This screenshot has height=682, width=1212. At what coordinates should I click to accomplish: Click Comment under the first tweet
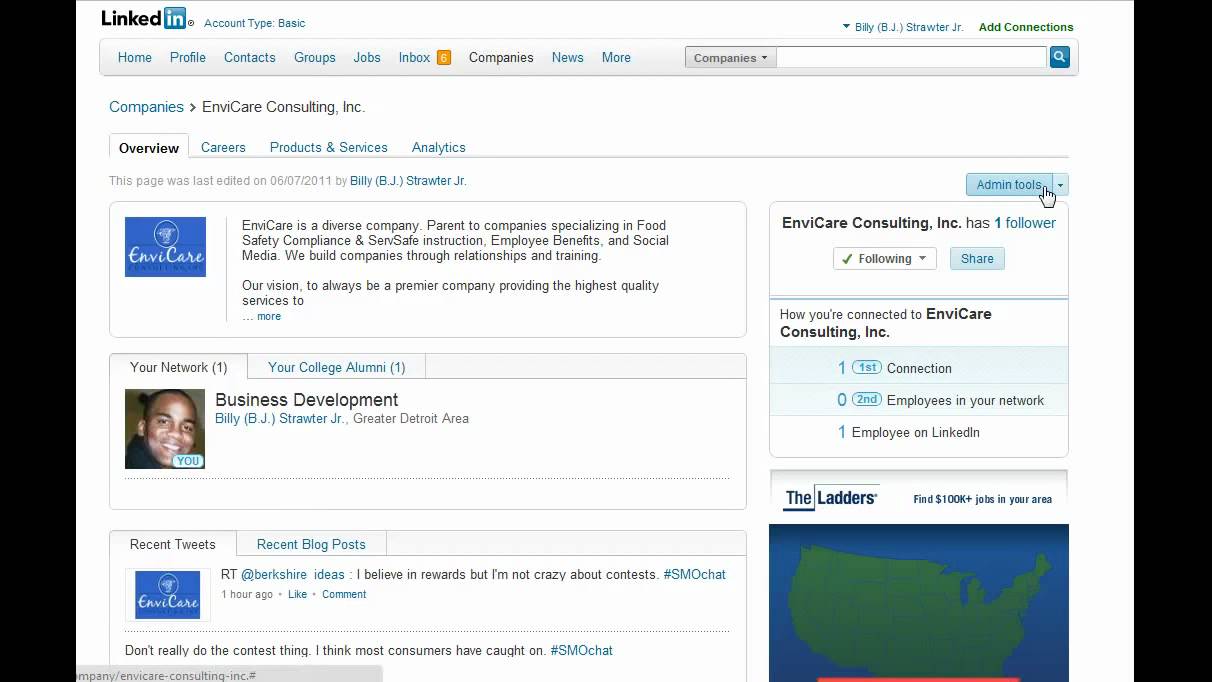tap(344, 594)
